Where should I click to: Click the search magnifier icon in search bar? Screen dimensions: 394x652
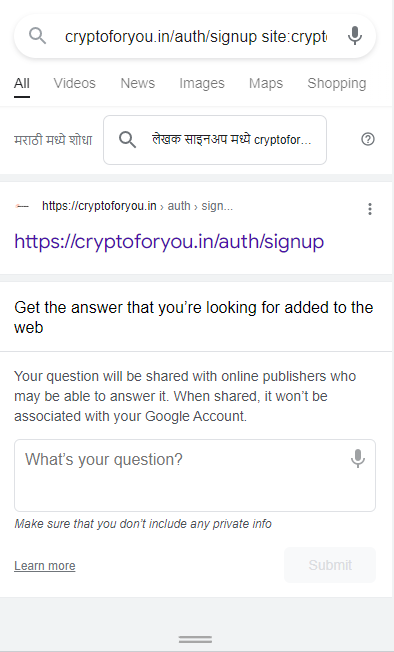(37, 37)
